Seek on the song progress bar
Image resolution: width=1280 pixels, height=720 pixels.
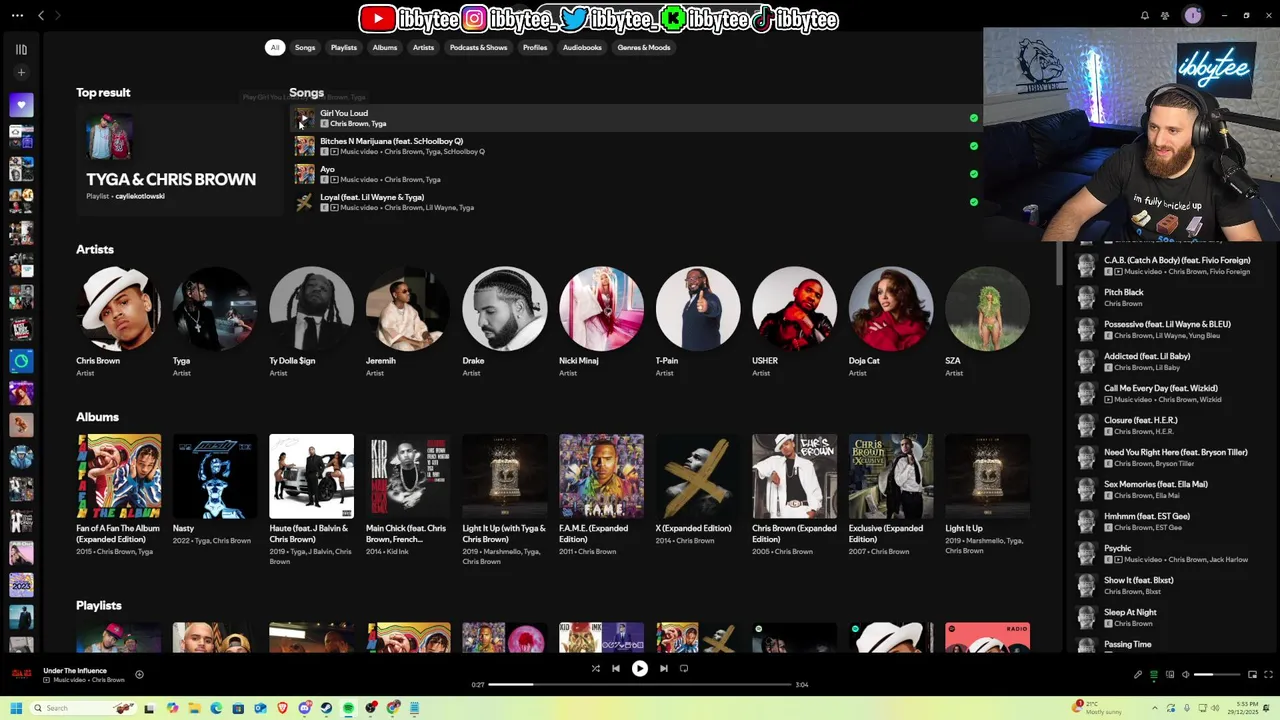pos(640,685)
